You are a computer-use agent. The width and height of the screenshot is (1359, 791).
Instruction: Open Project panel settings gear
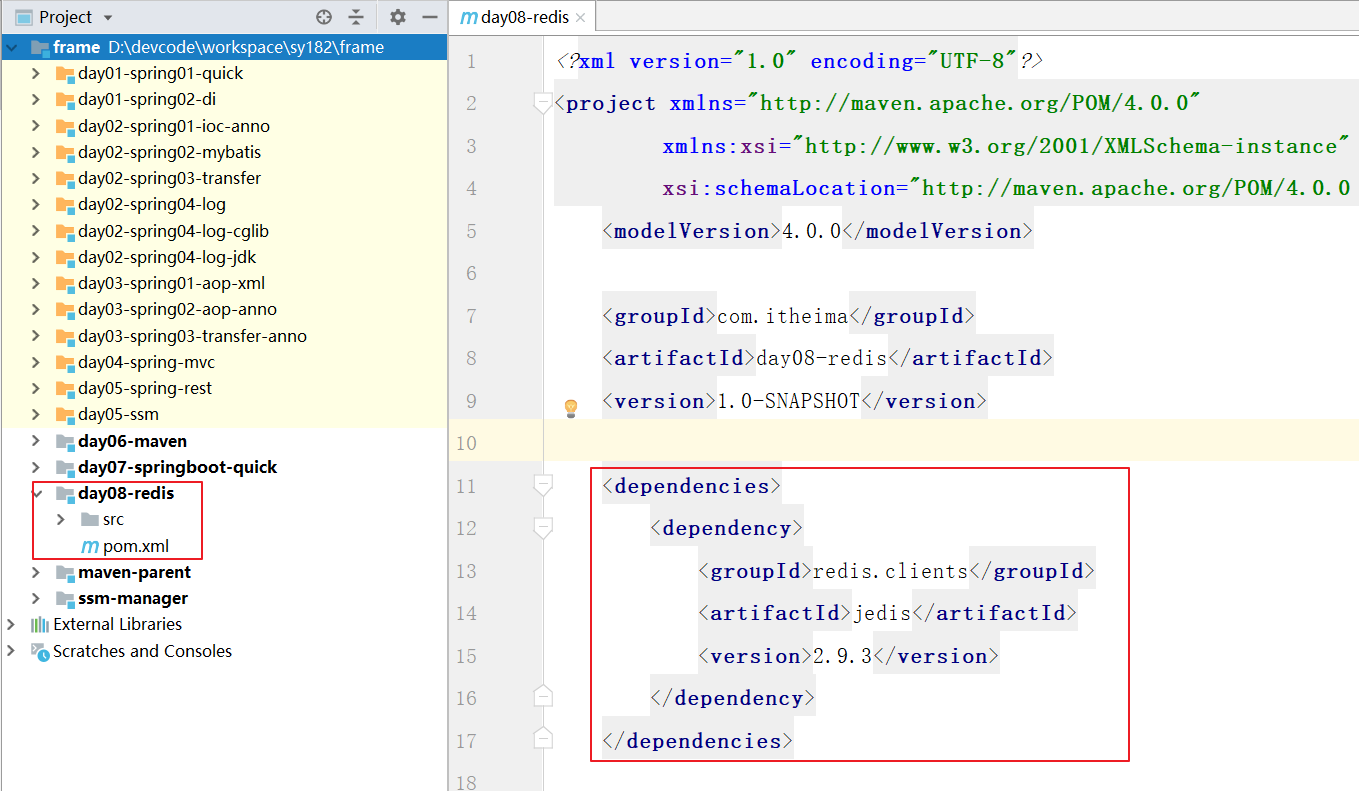pos(398,17)
